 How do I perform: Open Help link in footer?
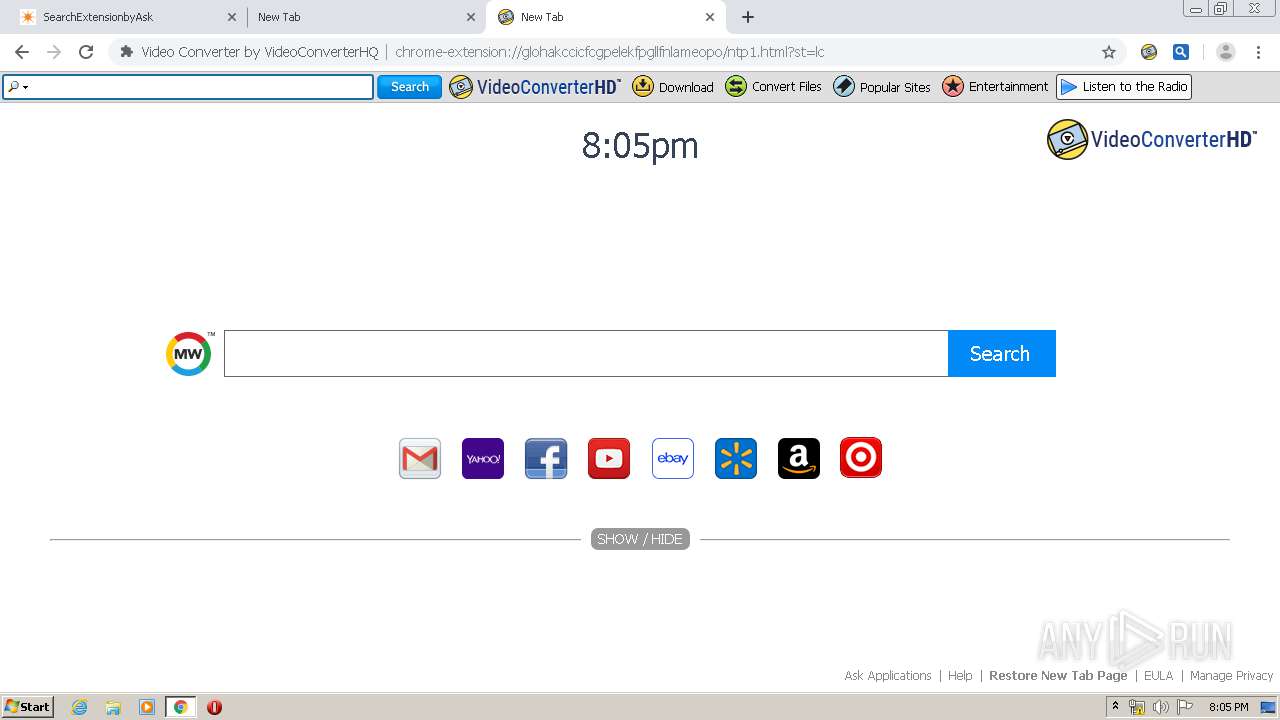click(960, 676)
